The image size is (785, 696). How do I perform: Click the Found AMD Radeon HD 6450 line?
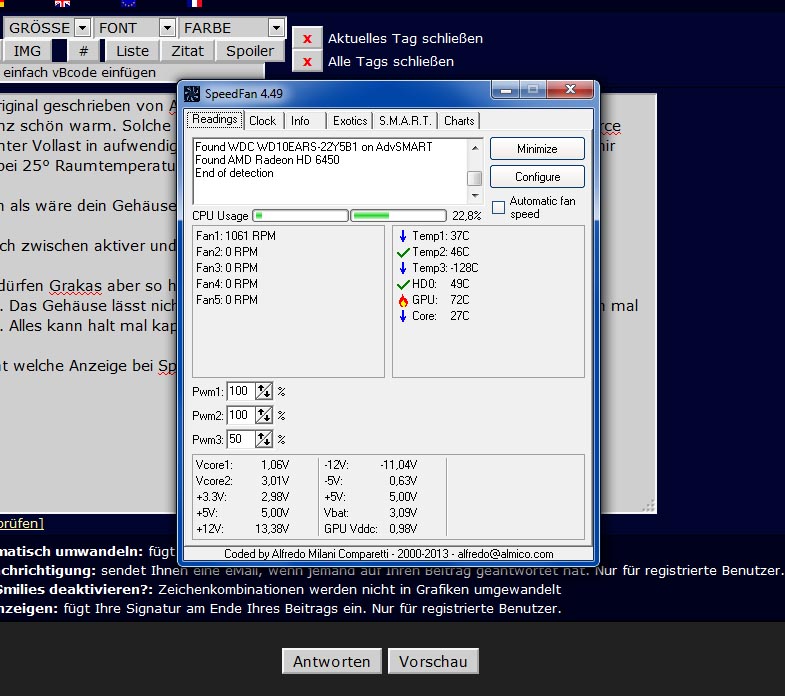pos(267,160)
